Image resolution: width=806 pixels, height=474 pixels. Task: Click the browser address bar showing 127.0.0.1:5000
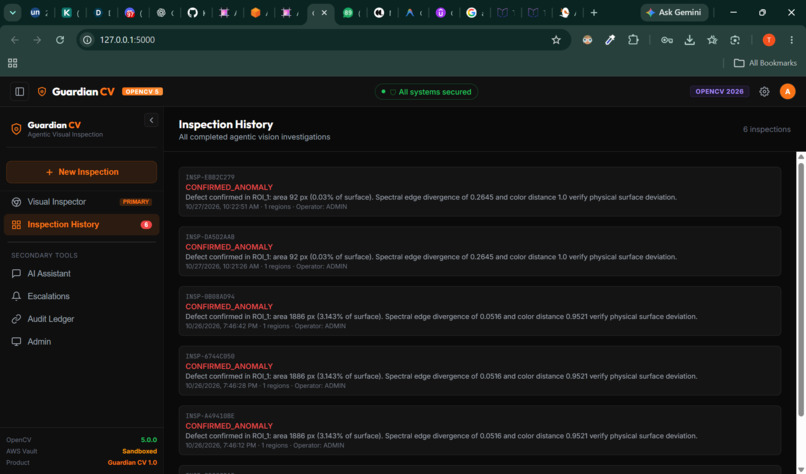(x=324, y=40)
